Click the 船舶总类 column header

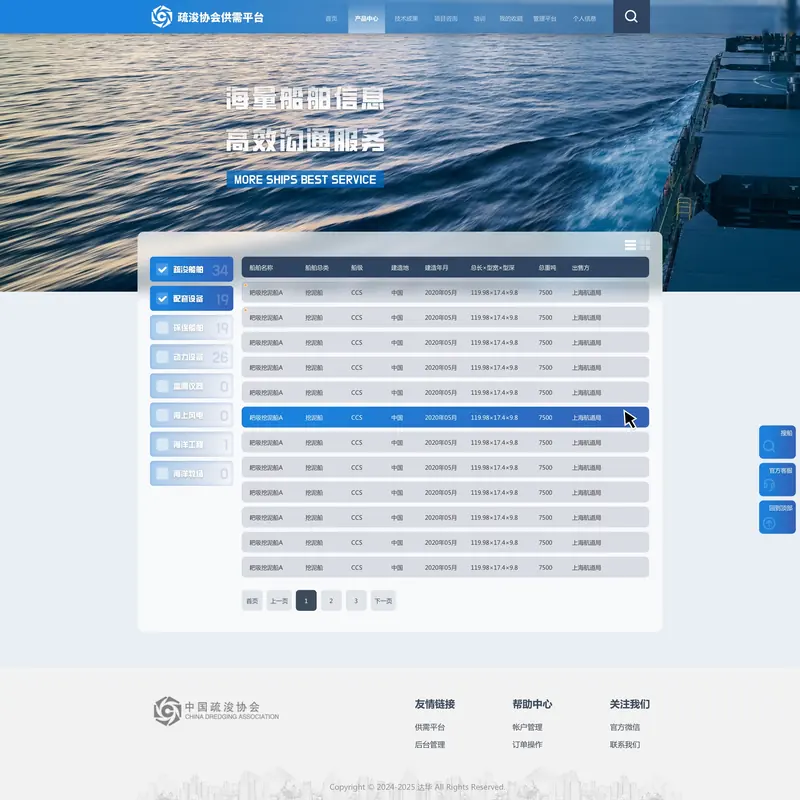pyautogui.click(x=317, y=268)
